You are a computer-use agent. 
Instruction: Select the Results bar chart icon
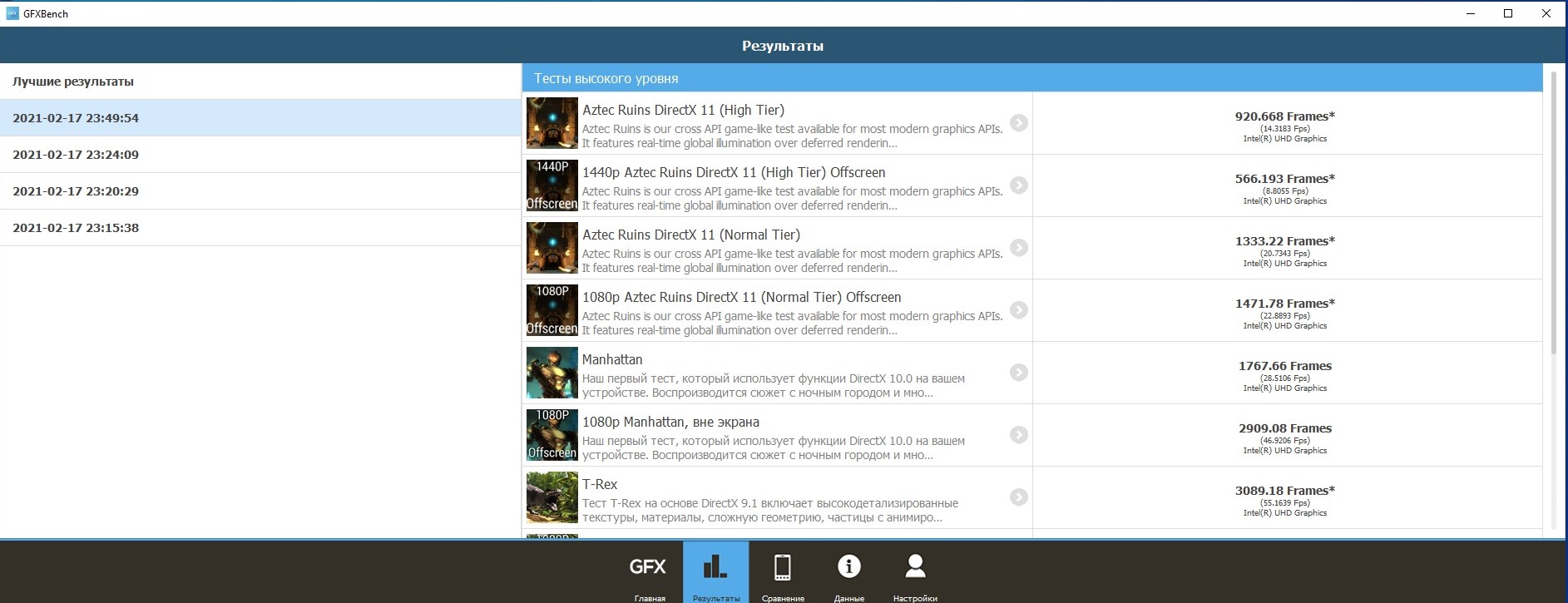pyautogui.click(x=715, y=567)
